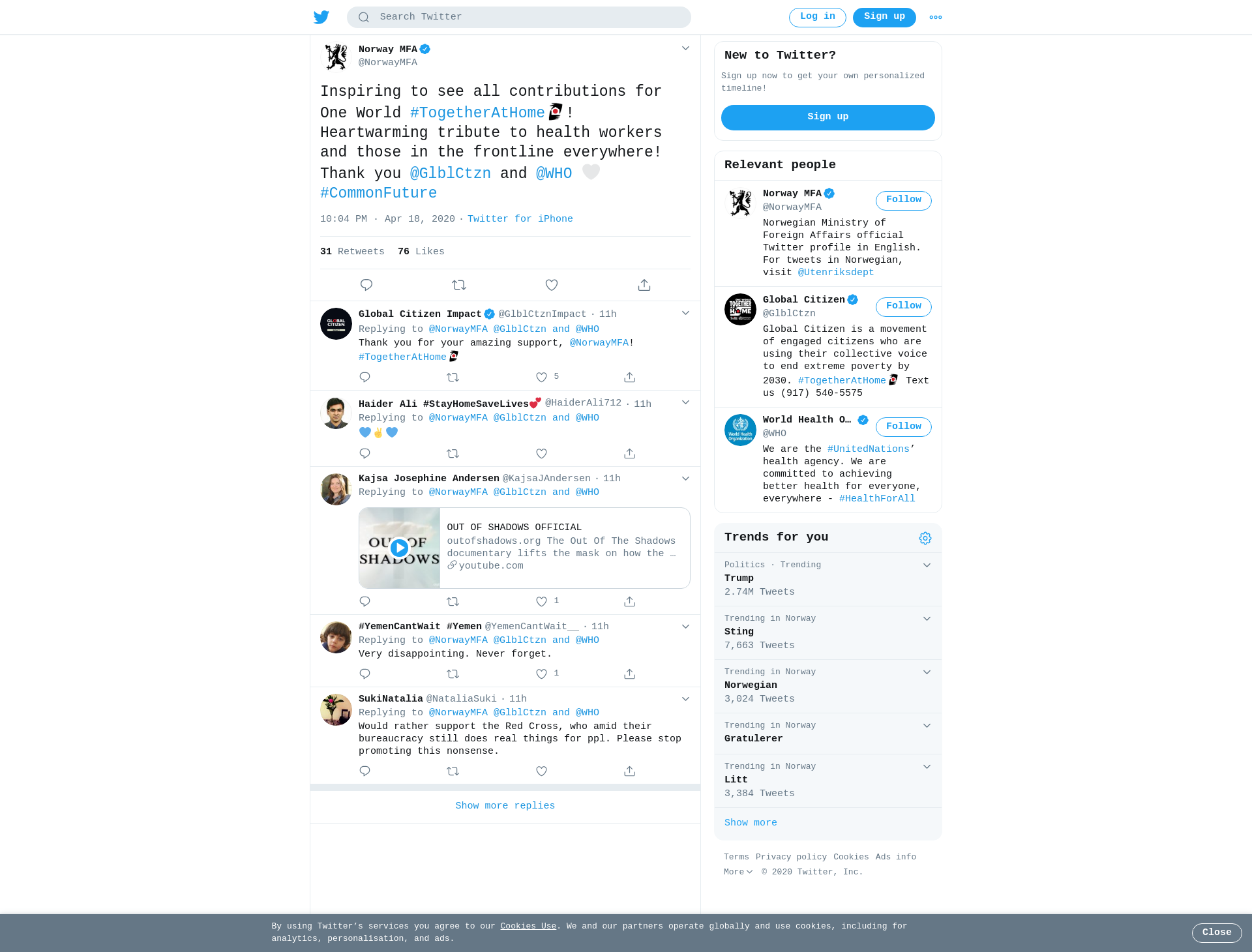This screenshot has width=1252, height=952.
Task: Play the Out of Shadows video
Action: tap(399, 548)
